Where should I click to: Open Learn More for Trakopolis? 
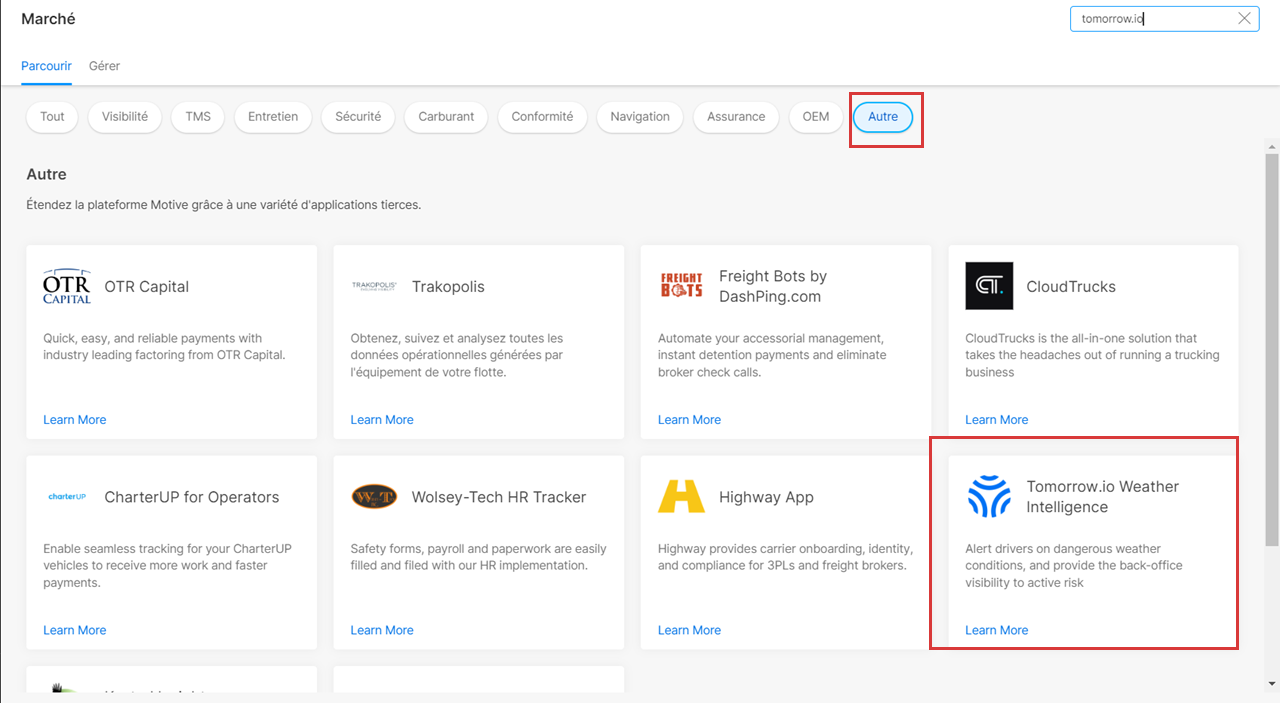pyautogui.click(x=382, y=420)
